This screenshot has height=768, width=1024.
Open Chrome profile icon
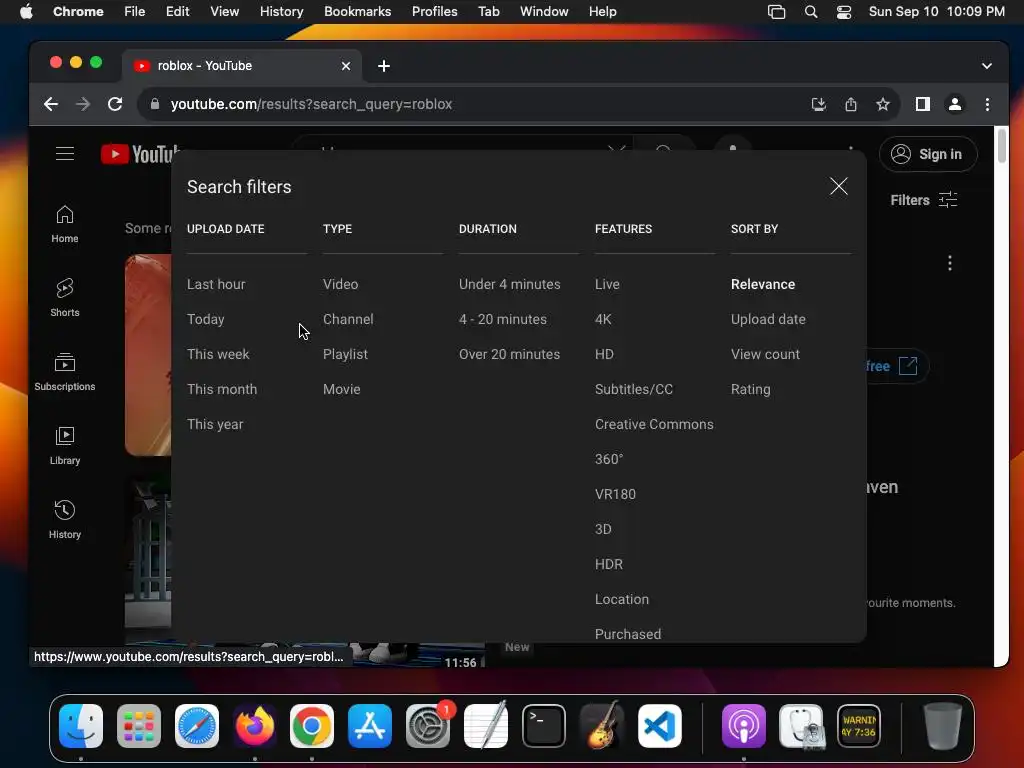[955, 104]
